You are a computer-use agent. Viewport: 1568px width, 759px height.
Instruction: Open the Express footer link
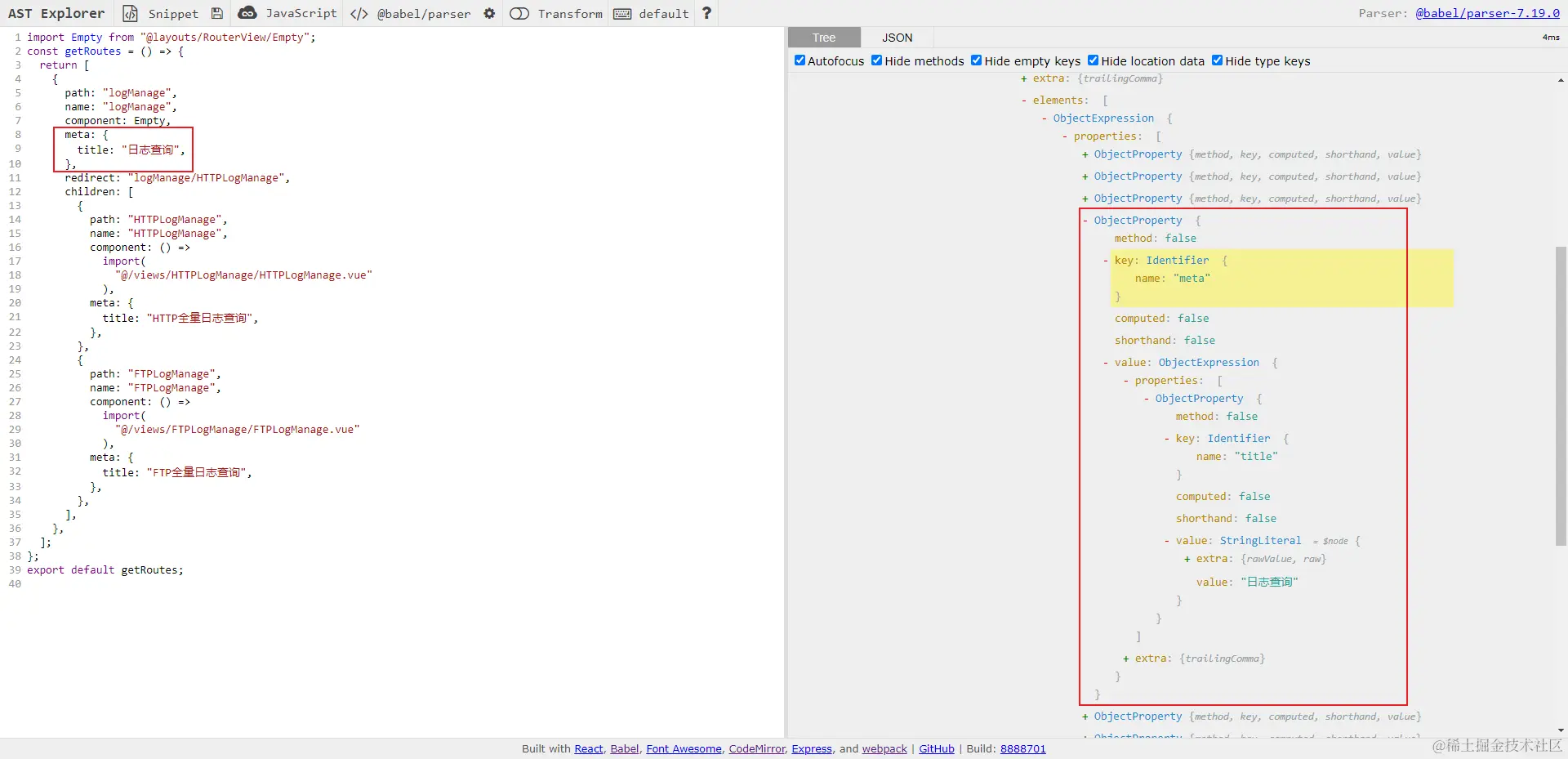tap(812, 748)
